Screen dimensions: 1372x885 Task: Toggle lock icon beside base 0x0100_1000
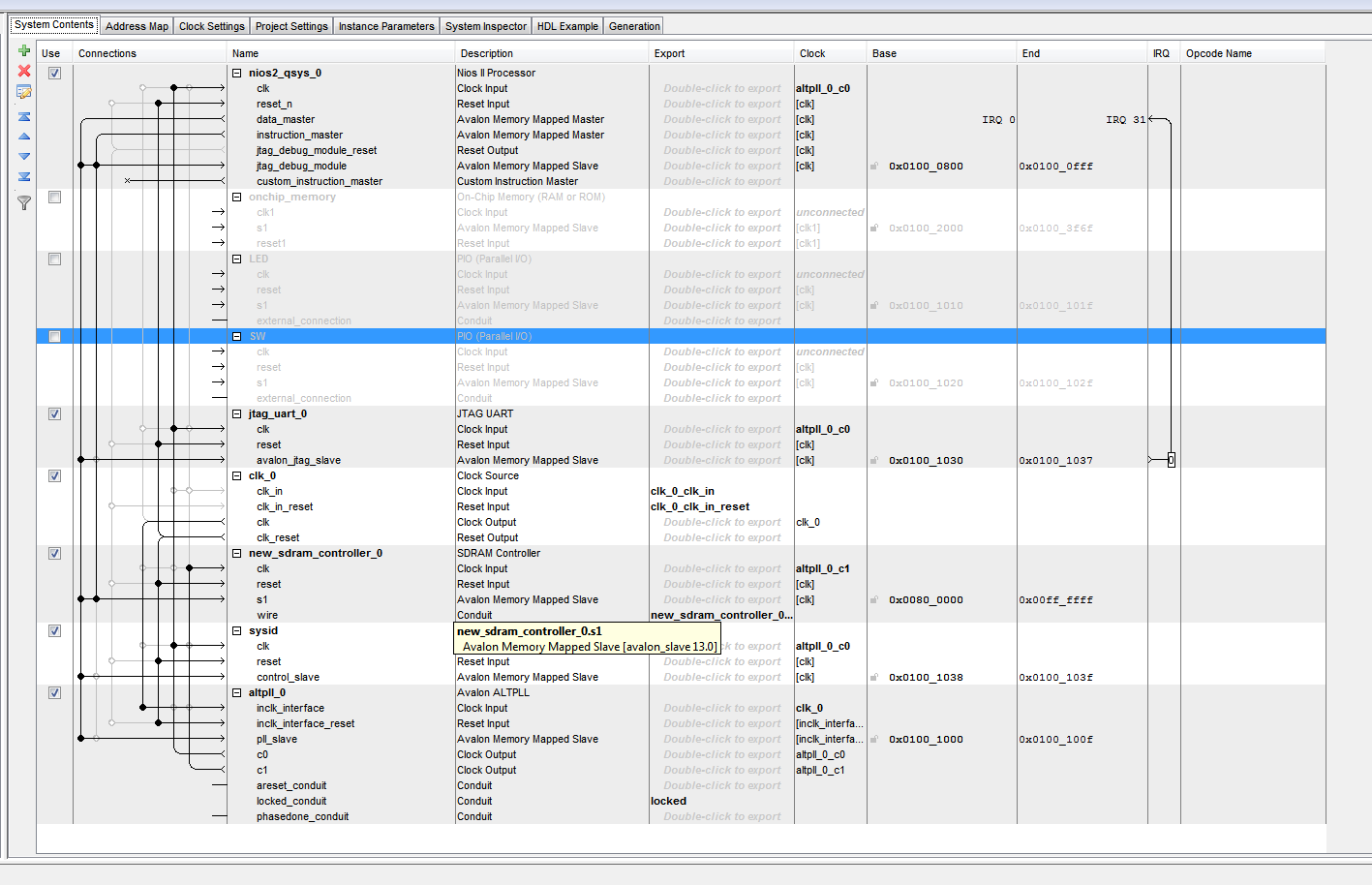(x=874, y=739)
